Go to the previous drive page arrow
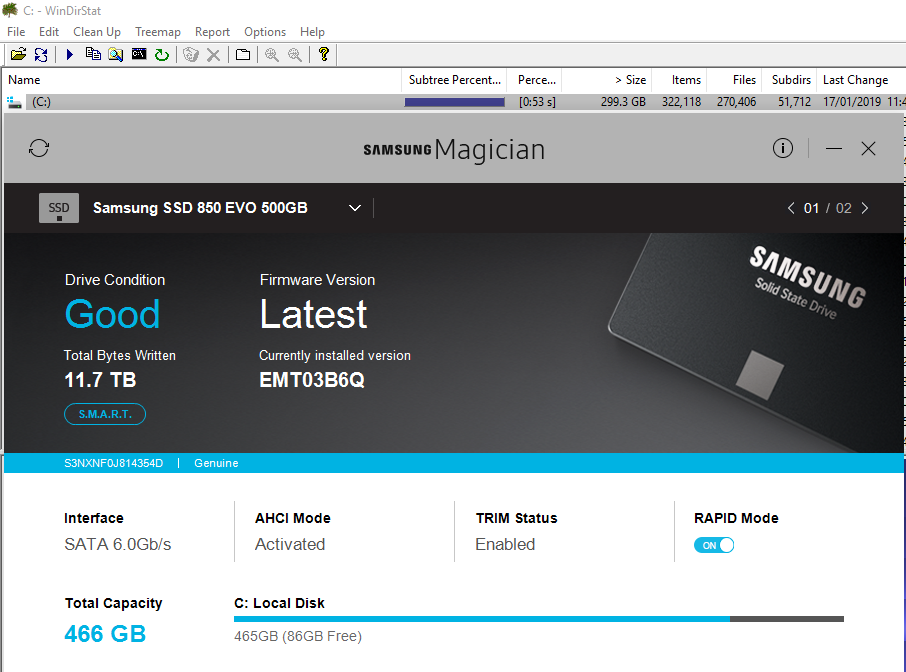The height and width of the screenshot is (672, 906). [x=791, y=208]
